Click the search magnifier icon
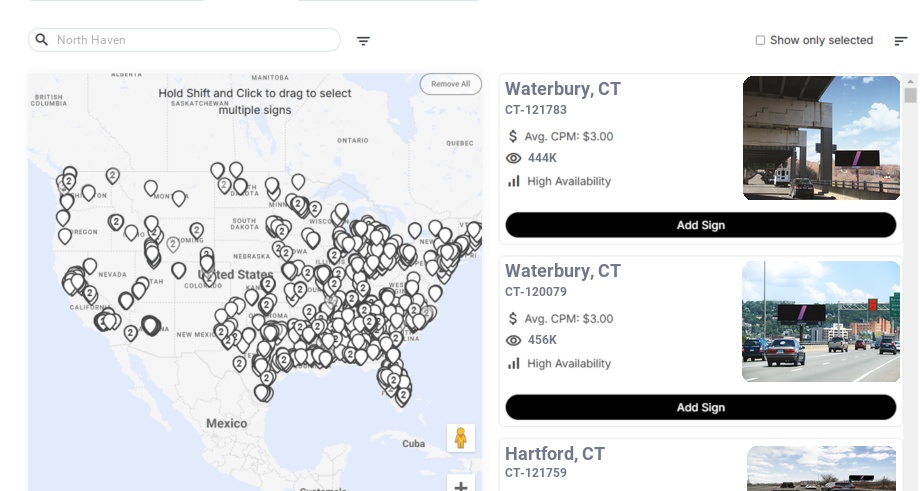920x491 pixels. pyautogui.click(x=41, y=40)
